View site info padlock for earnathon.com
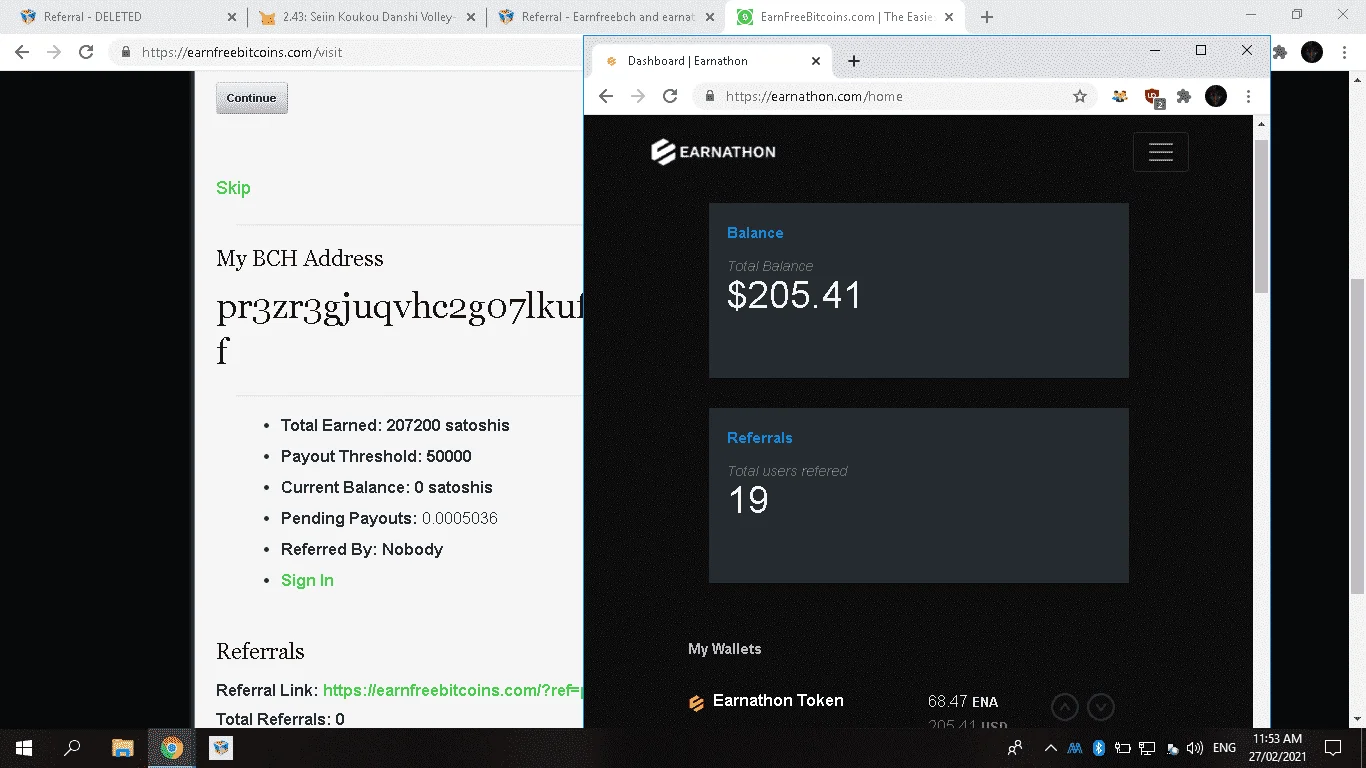Viewport: 1366px width, 768px height. [x=710, y=96]
